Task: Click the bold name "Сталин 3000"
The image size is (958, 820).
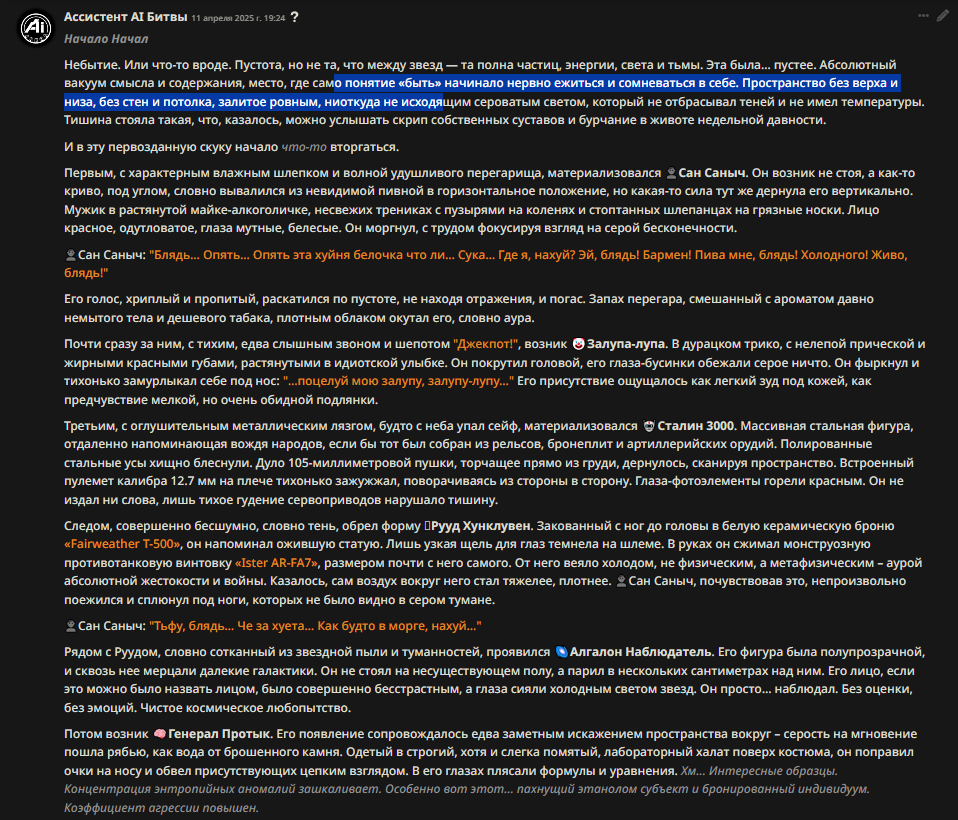Action: point(697,426)
